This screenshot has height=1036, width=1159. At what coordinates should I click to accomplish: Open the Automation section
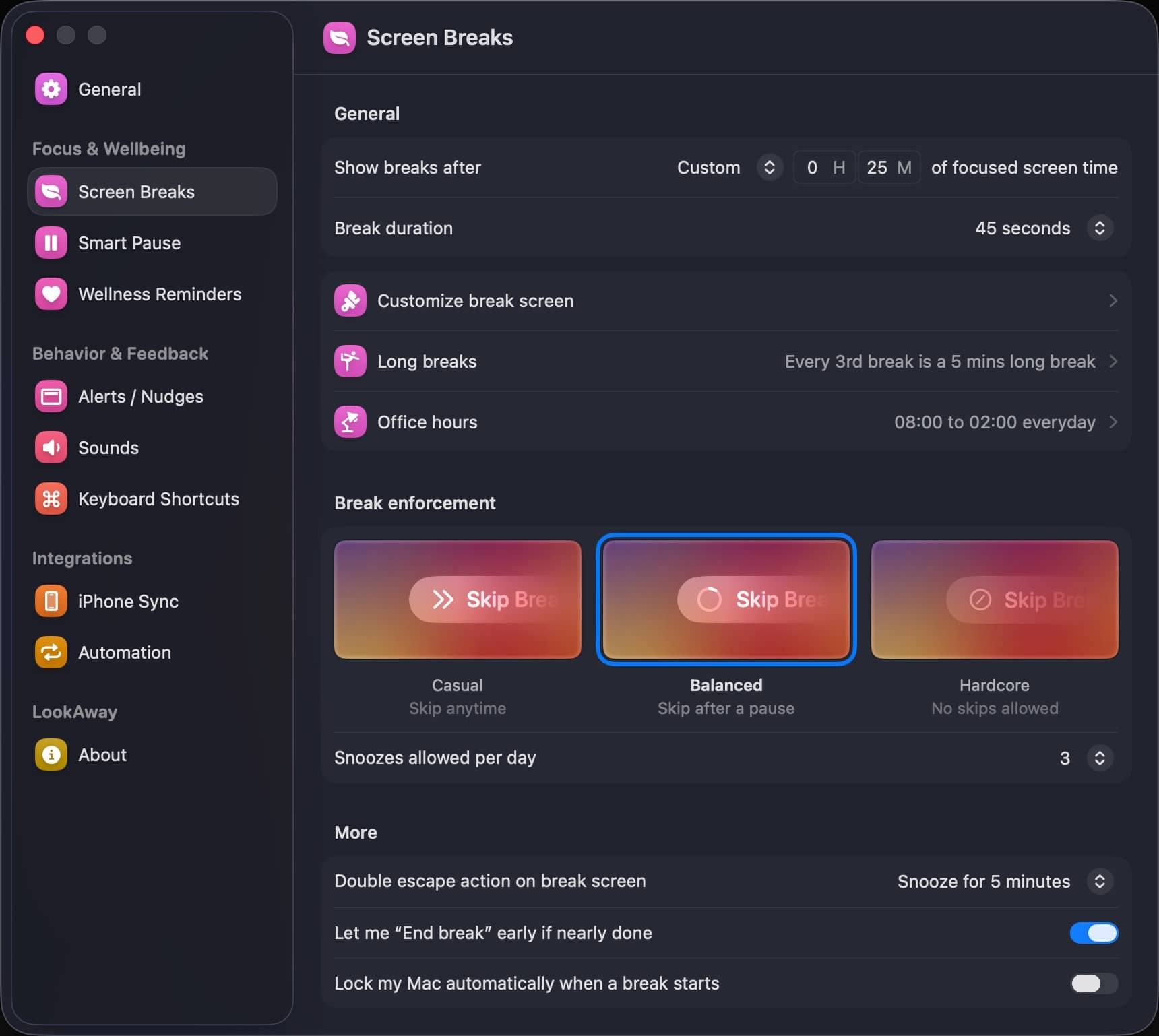[152, 652]
